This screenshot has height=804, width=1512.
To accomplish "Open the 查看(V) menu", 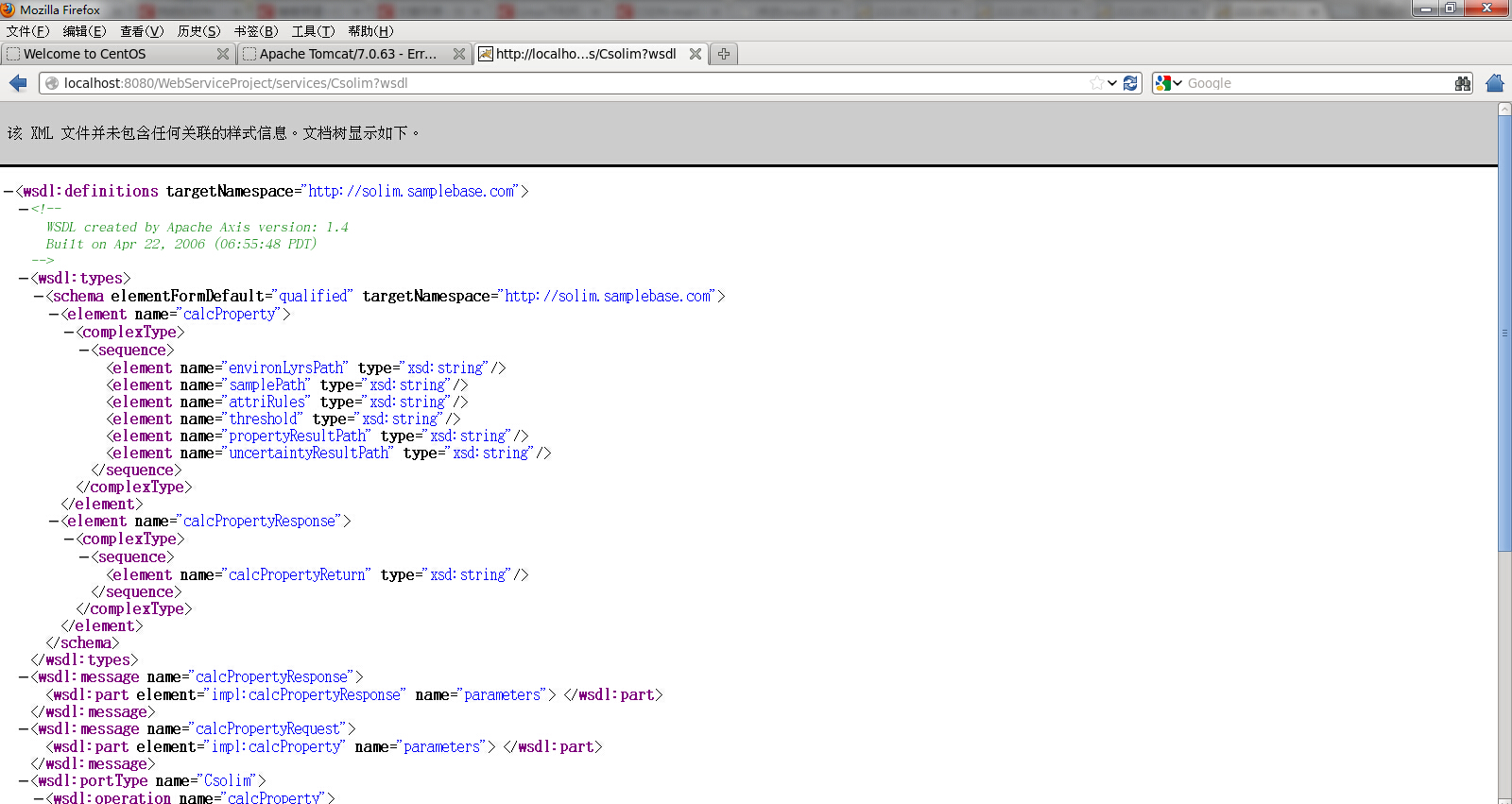I will (142, 31).
